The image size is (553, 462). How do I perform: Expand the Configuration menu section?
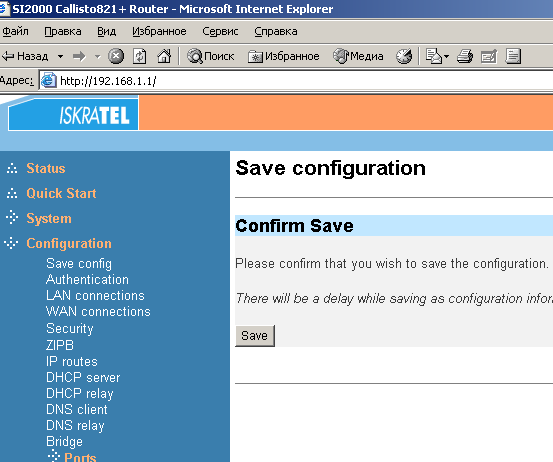[x=69, y=243]
